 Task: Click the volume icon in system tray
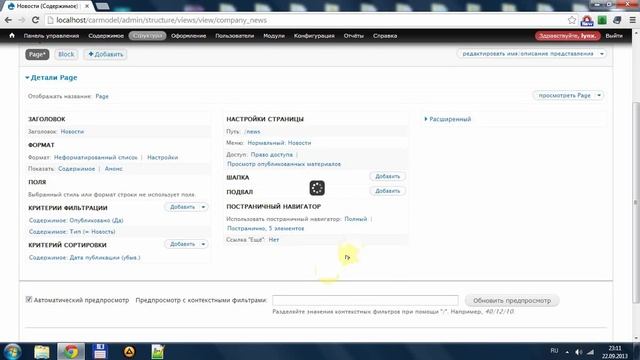pyautogui.click(x=578, y=352)
